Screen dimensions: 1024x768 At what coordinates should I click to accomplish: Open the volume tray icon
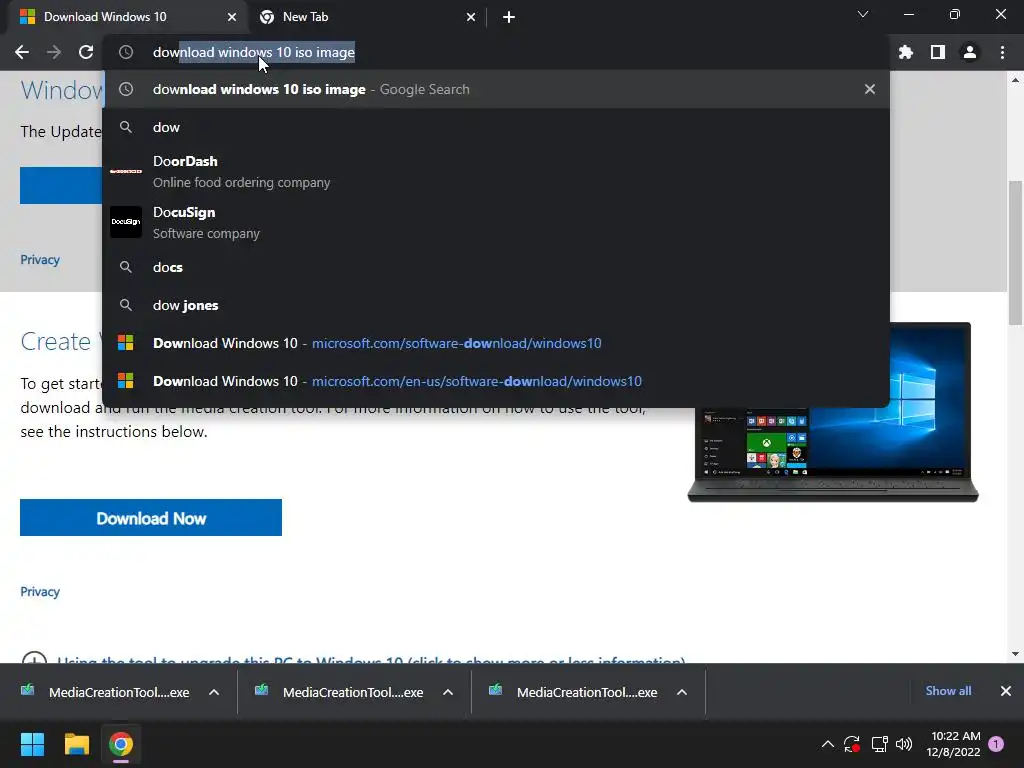click(x=904, y=744)
